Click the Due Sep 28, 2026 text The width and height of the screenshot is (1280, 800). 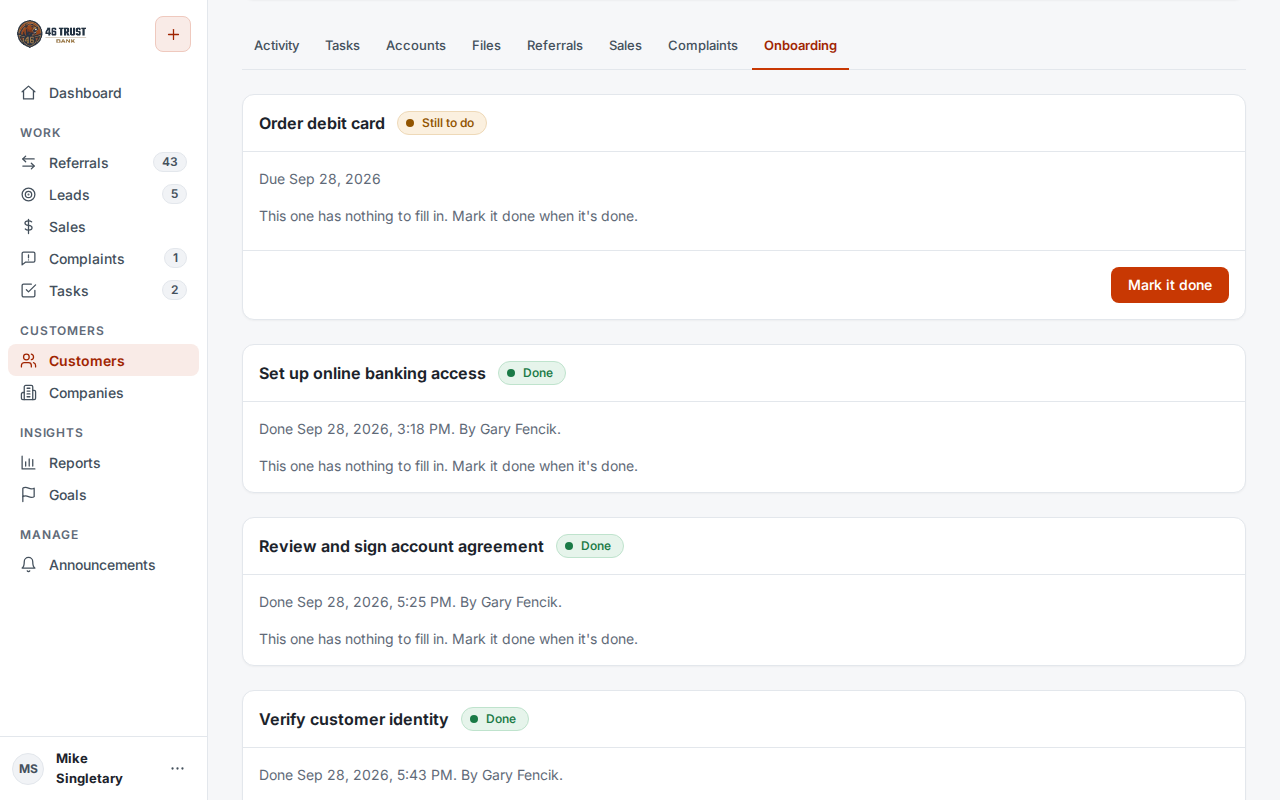[320, 179]
